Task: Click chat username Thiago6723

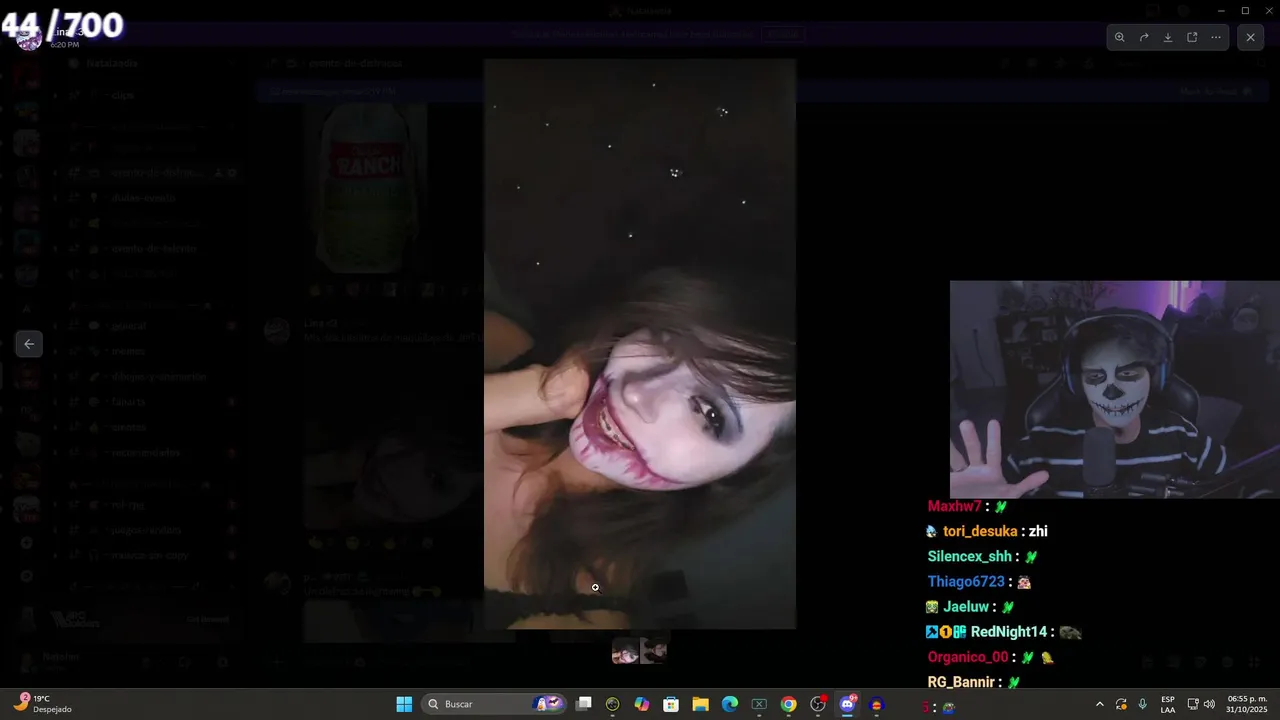Action: click(x=966, y=581)
